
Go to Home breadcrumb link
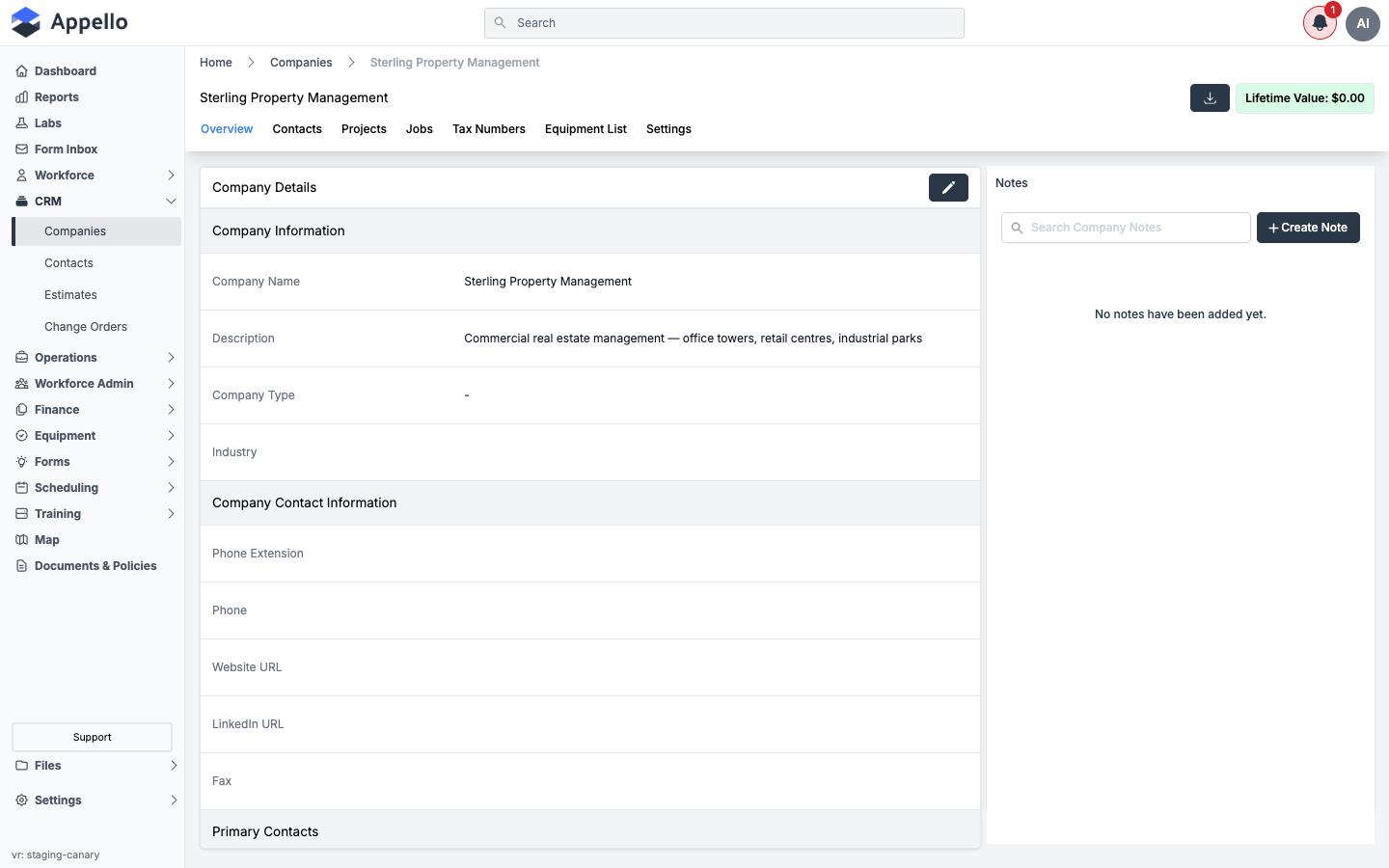[x=216, y=63]
